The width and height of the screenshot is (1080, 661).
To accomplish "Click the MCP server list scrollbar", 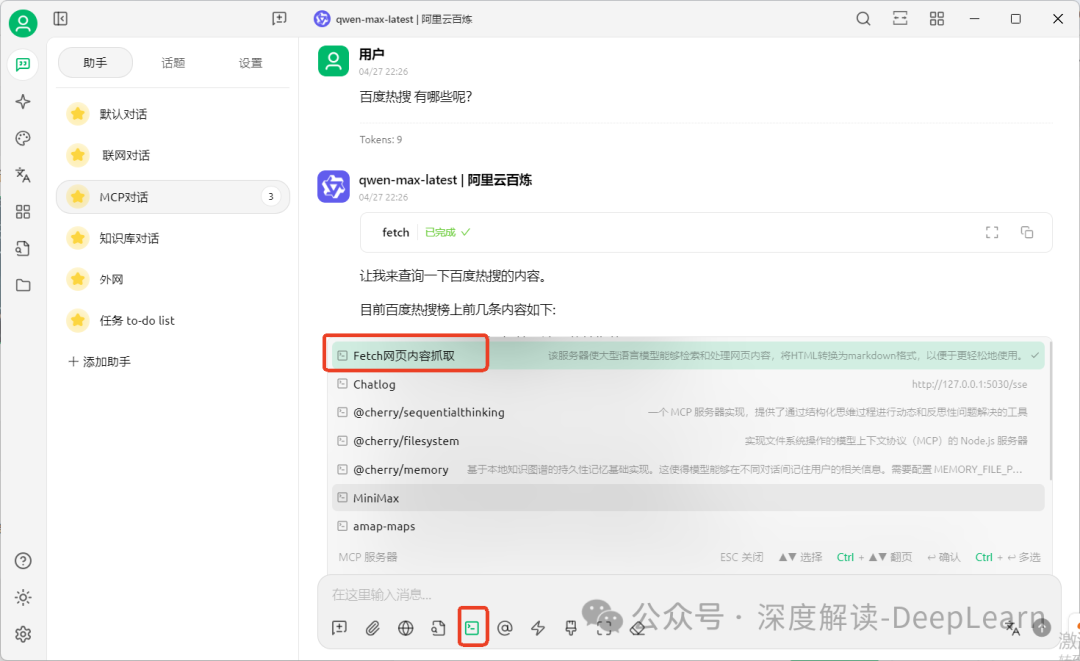I will pos(1050,413).
